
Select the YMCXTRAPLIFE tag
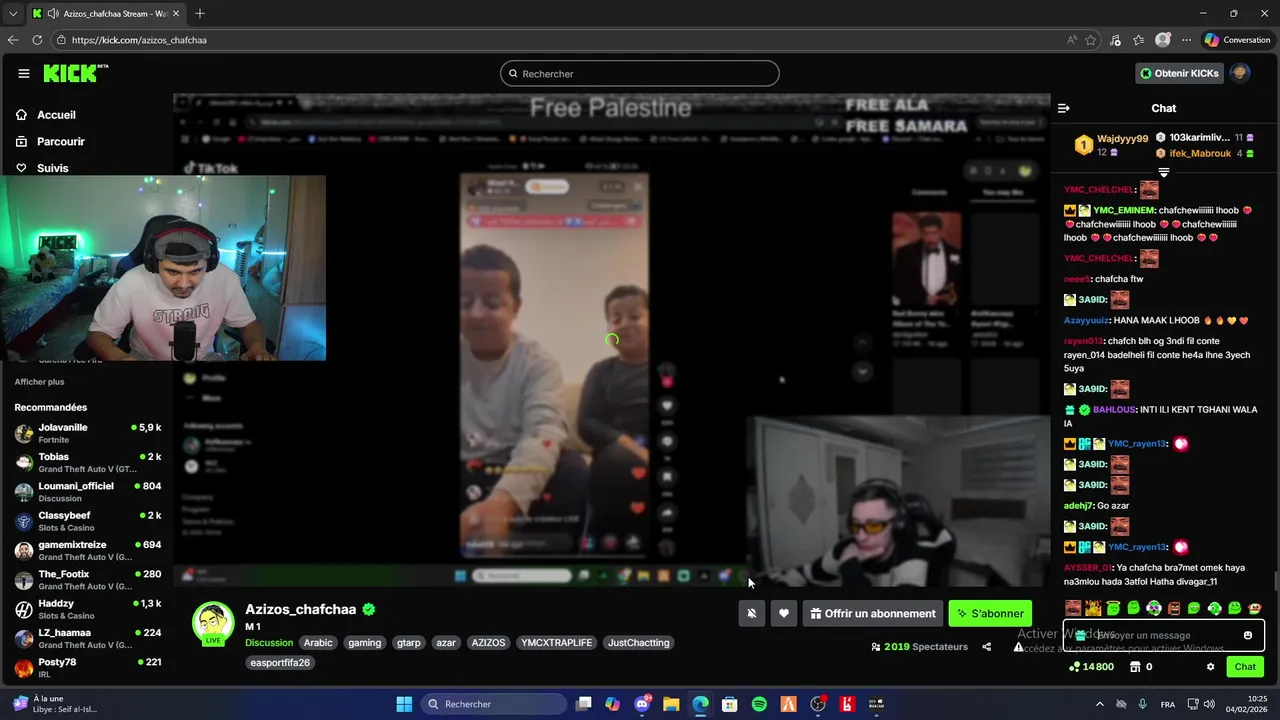coord(557,643)
